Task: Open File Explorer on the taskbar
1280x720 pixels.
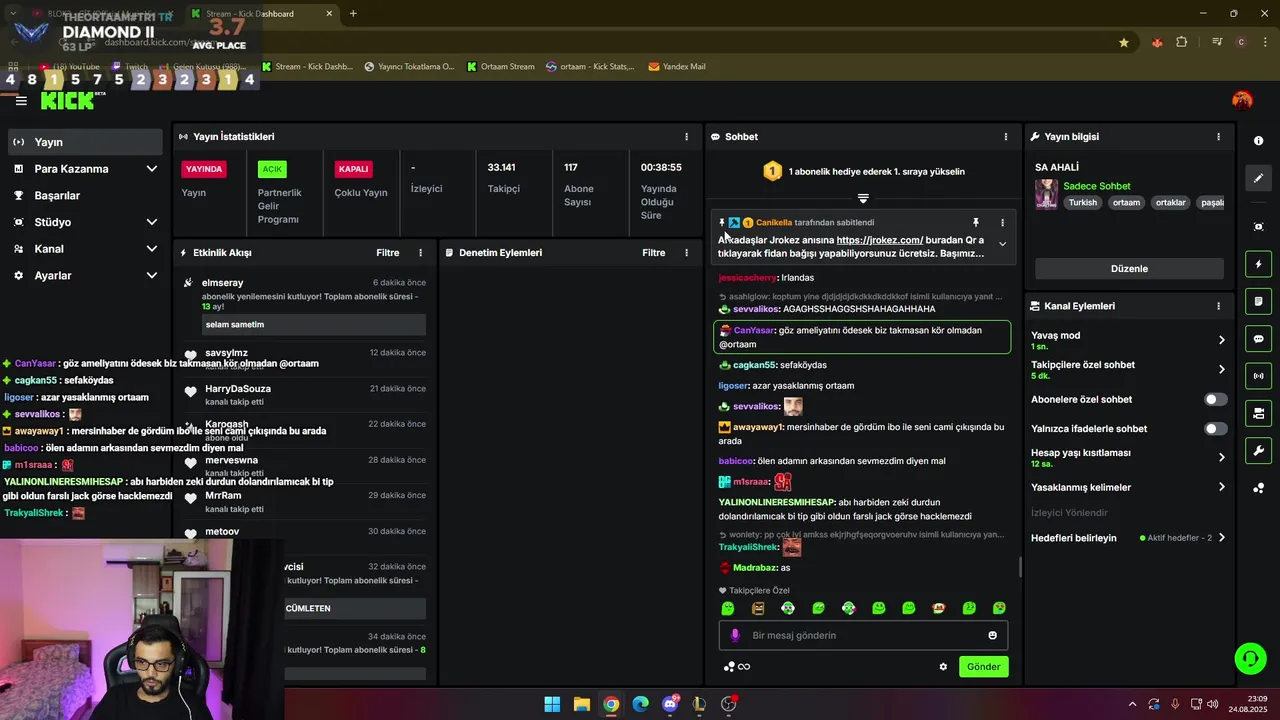Action: coord(581,704)
